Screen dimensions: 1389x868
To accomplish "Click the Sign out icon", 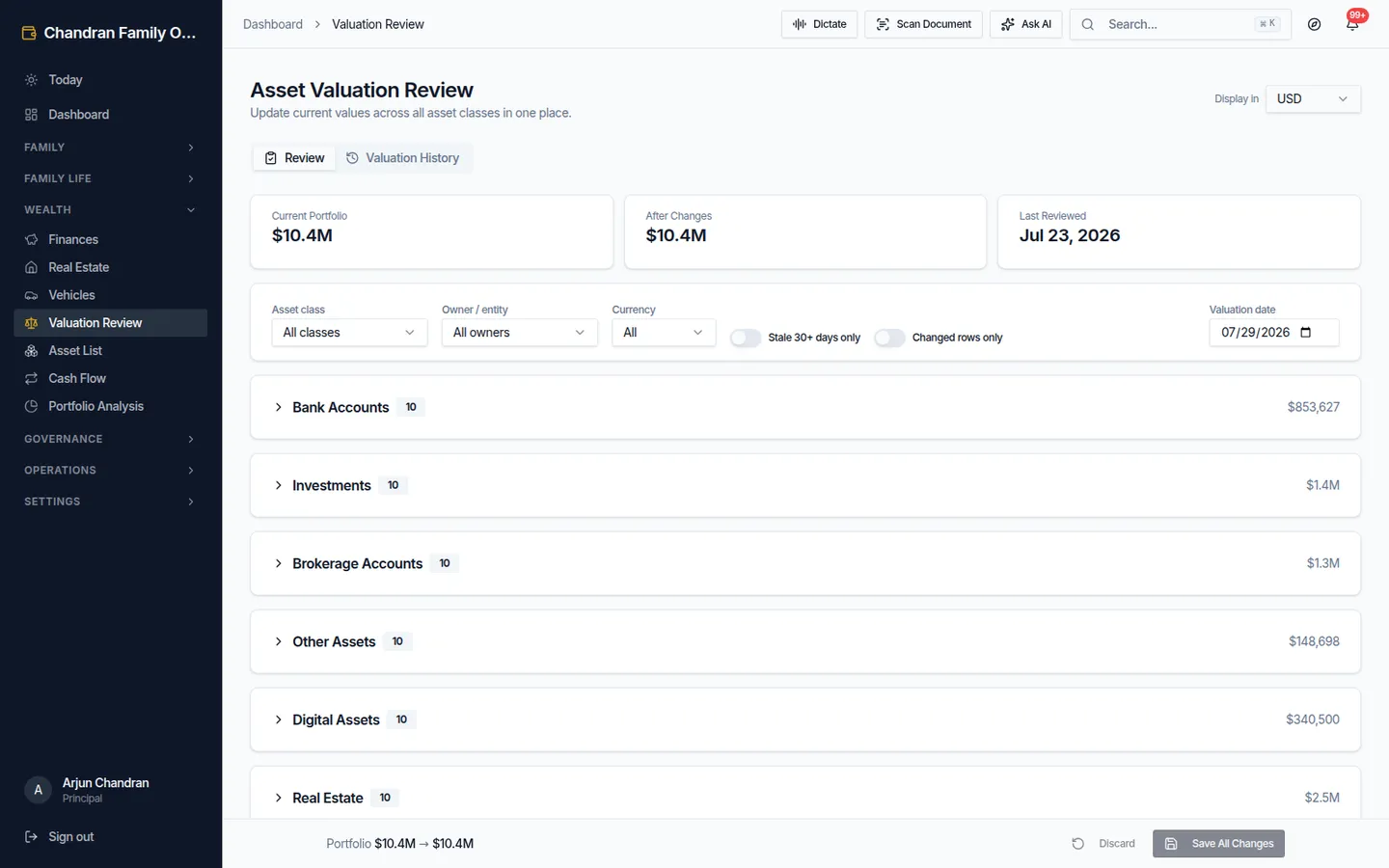I will tap(31, 837).
